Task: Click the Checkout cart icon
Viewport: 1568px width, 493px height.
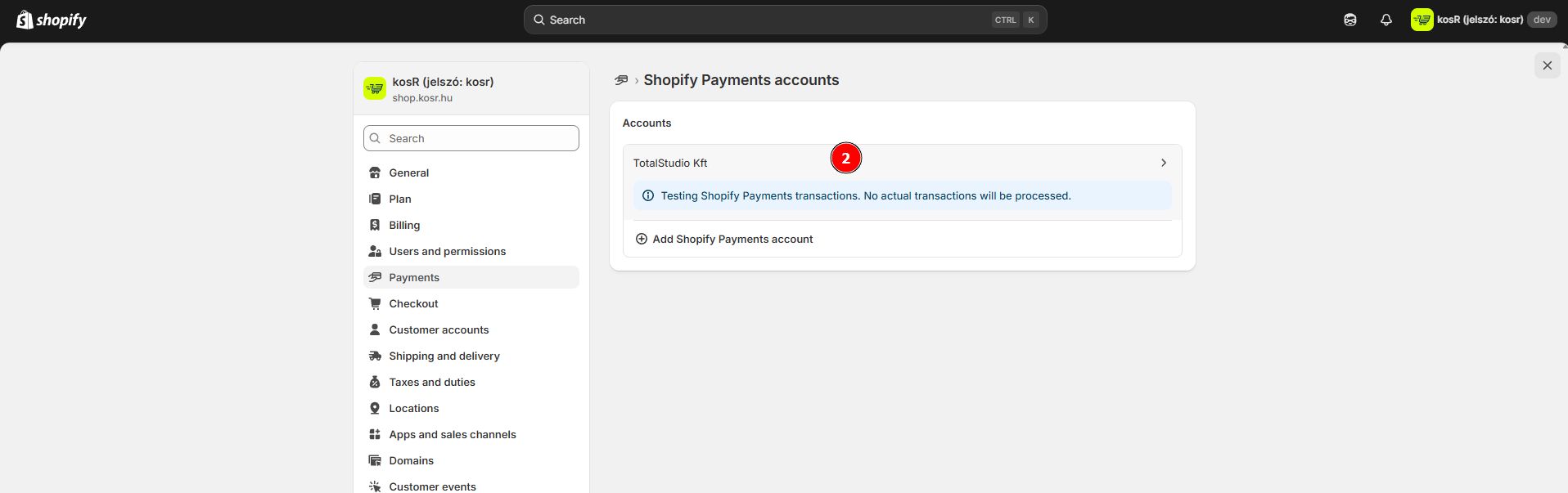Action: [x=375, y=303]
